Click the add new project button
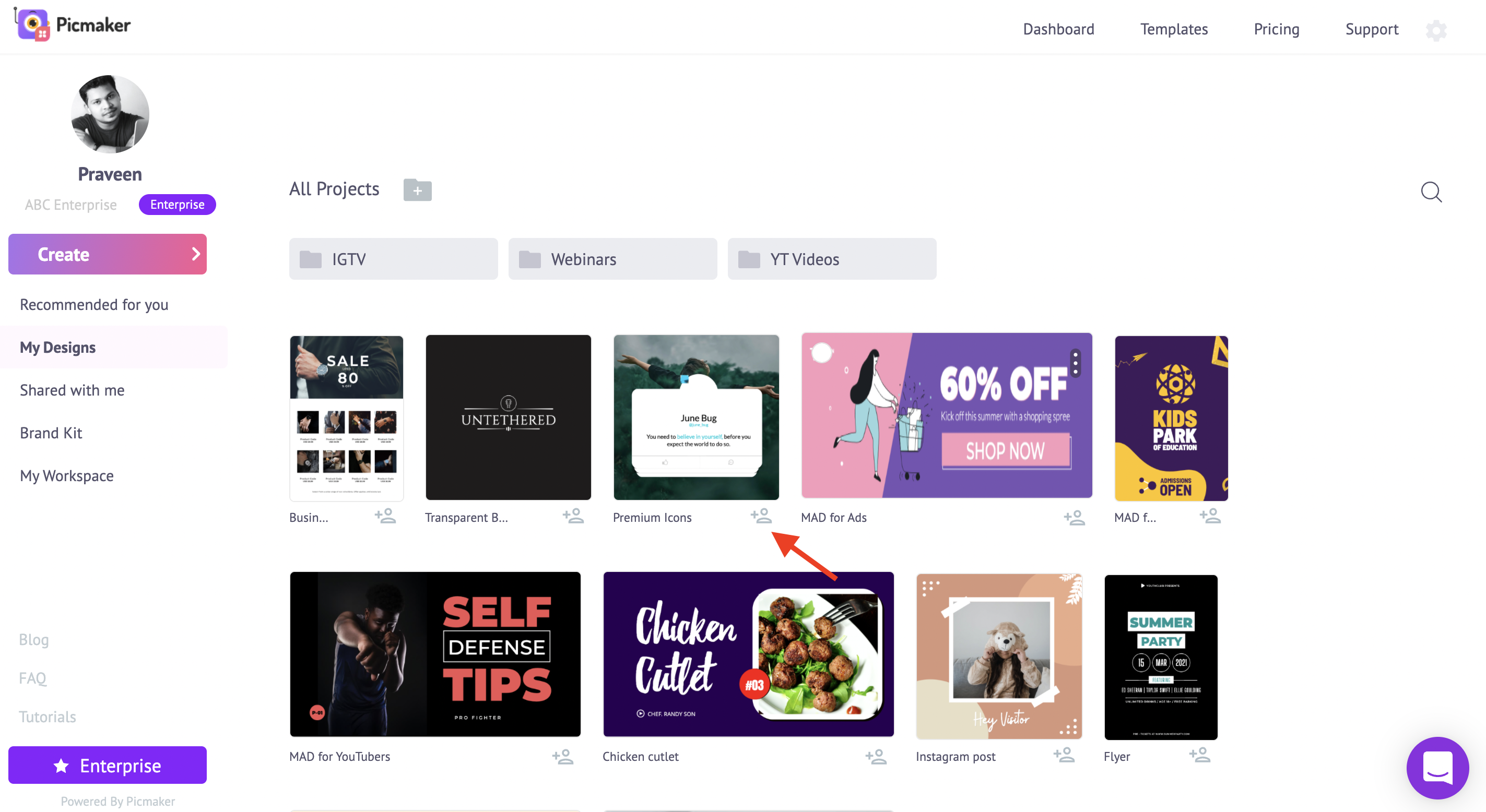This screenshot has height=812, width=1486. 417,190
